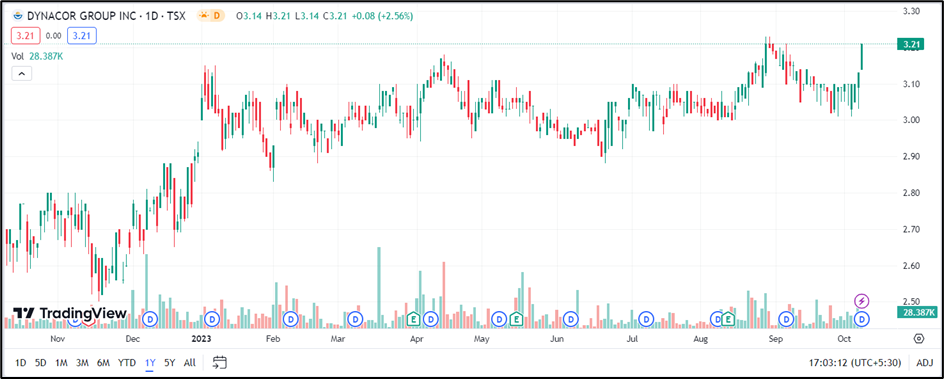The width and height of the screenshot is (944, 379).
Task: Select the 1M time range
Action: pos(61,363)
